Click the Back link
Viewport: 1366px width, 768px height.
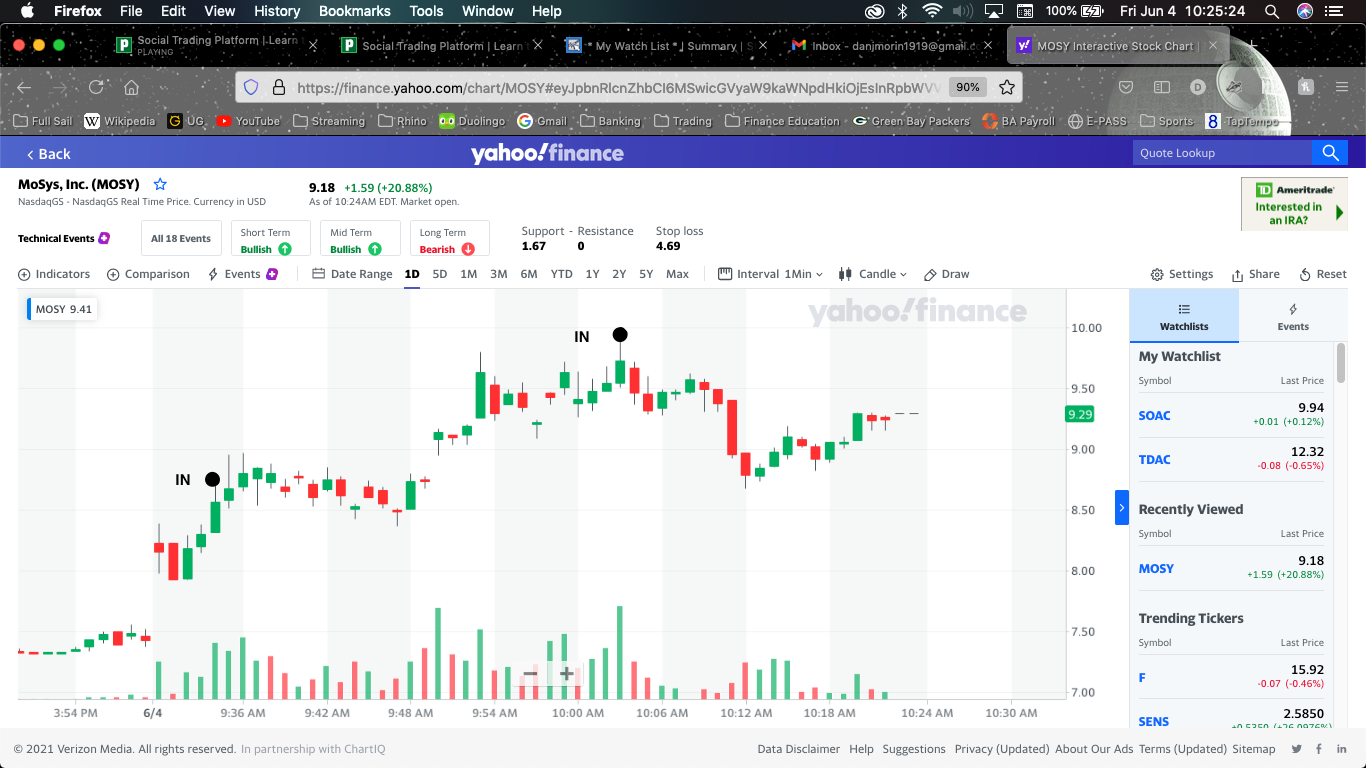pos(48,154)
